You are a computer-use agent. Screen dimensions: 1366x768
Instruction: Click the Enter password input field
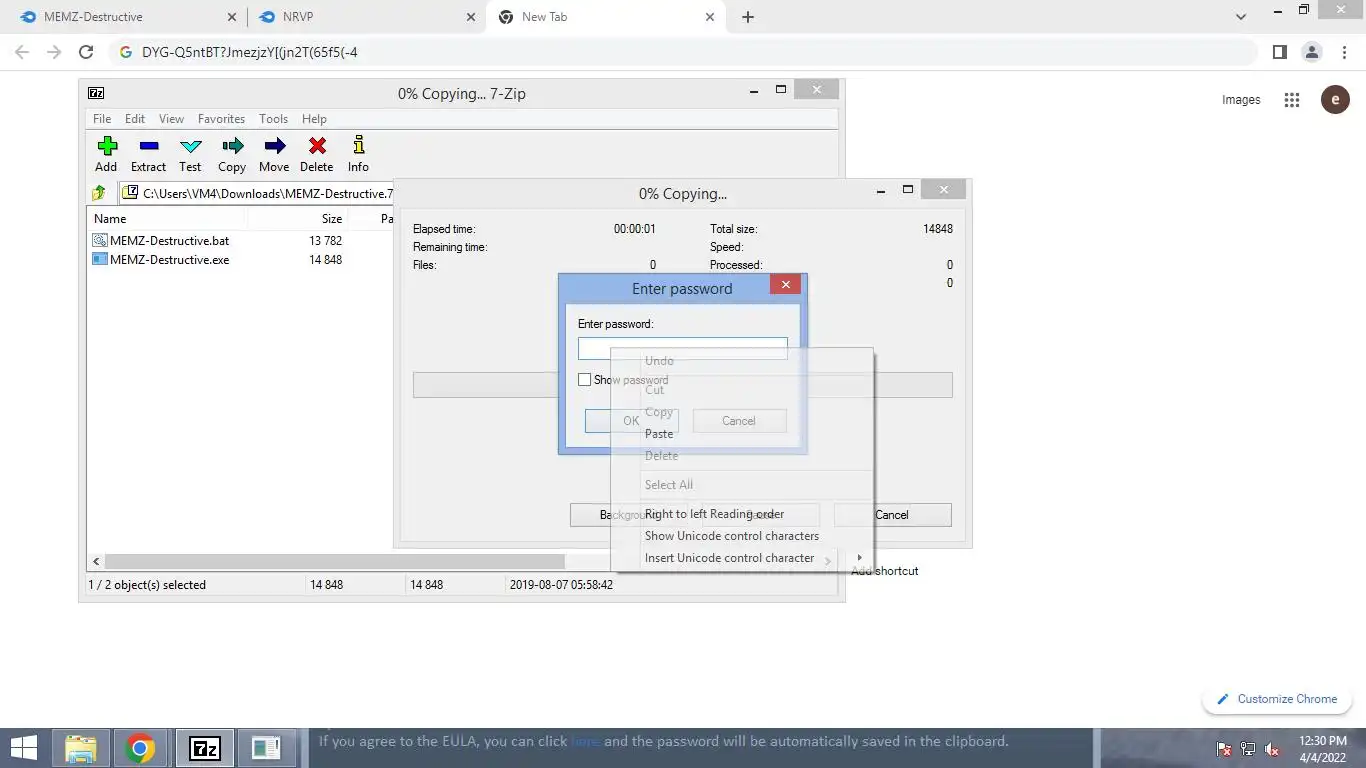(x=683, y=348)
